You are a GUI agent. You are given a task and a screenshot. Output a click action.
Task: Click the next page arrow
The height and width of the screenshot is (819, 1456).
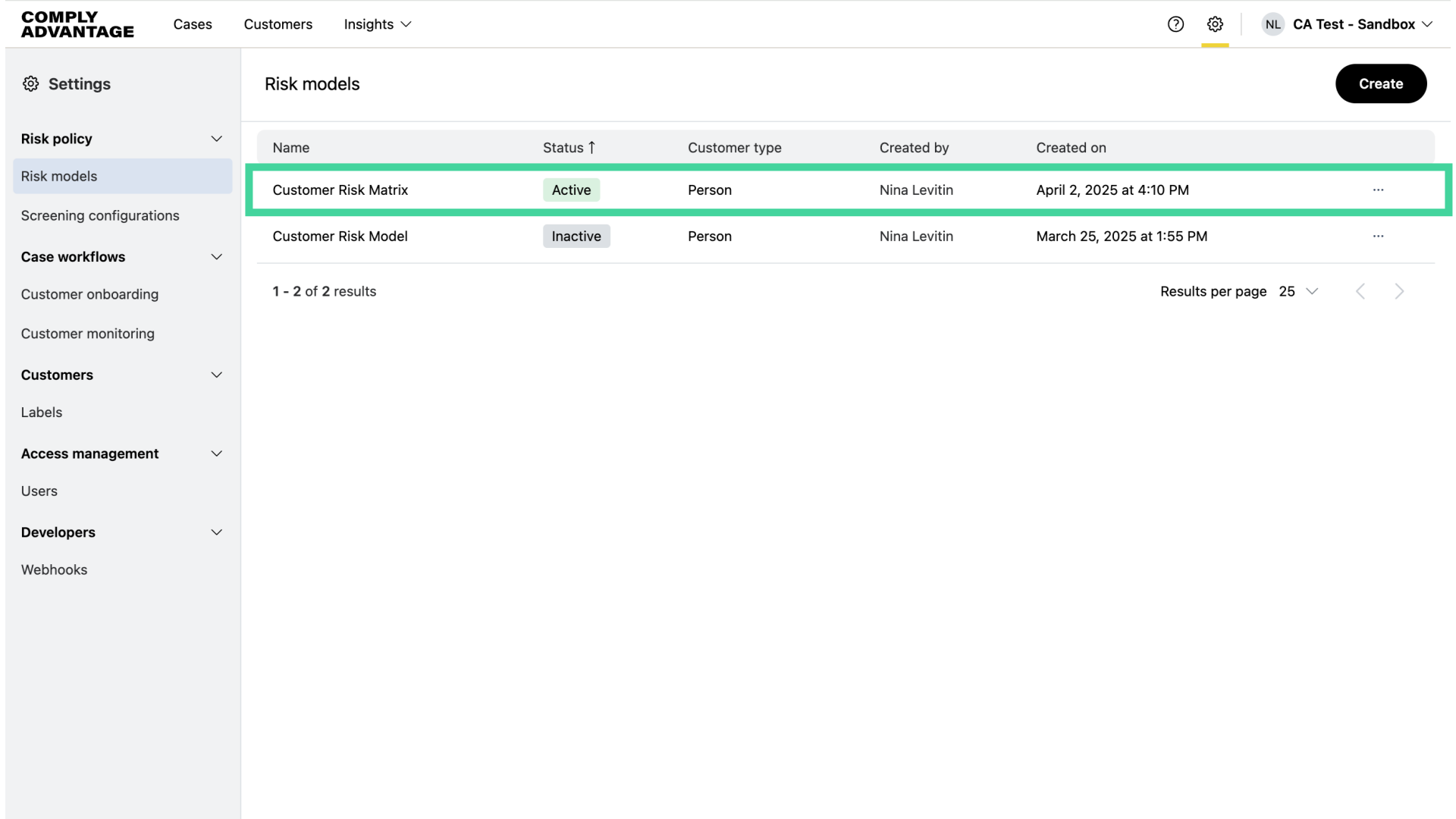[1399, 291]
